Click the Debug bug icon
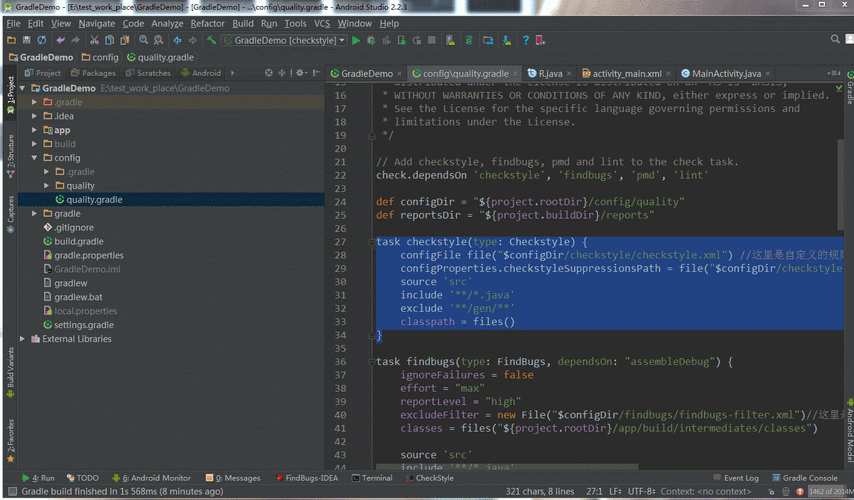This screenshot has height=500, width=854. pos(371,40)
